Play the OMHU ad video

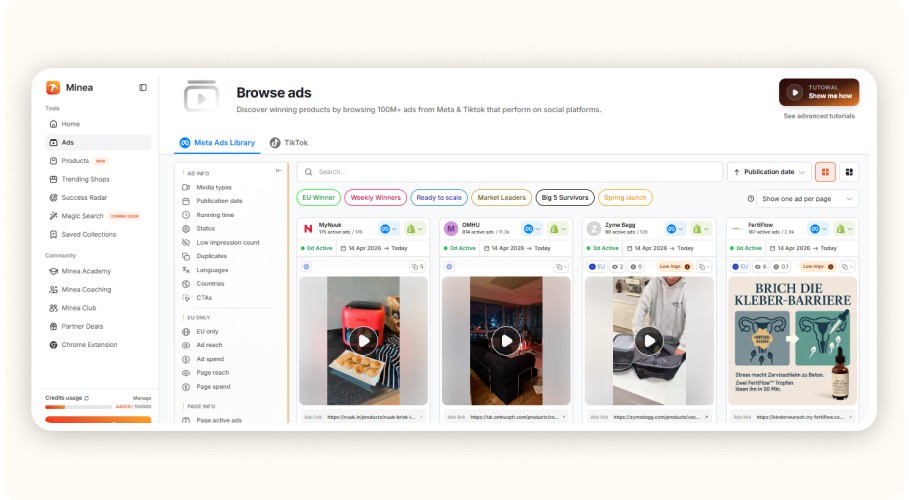click(506, 341)
